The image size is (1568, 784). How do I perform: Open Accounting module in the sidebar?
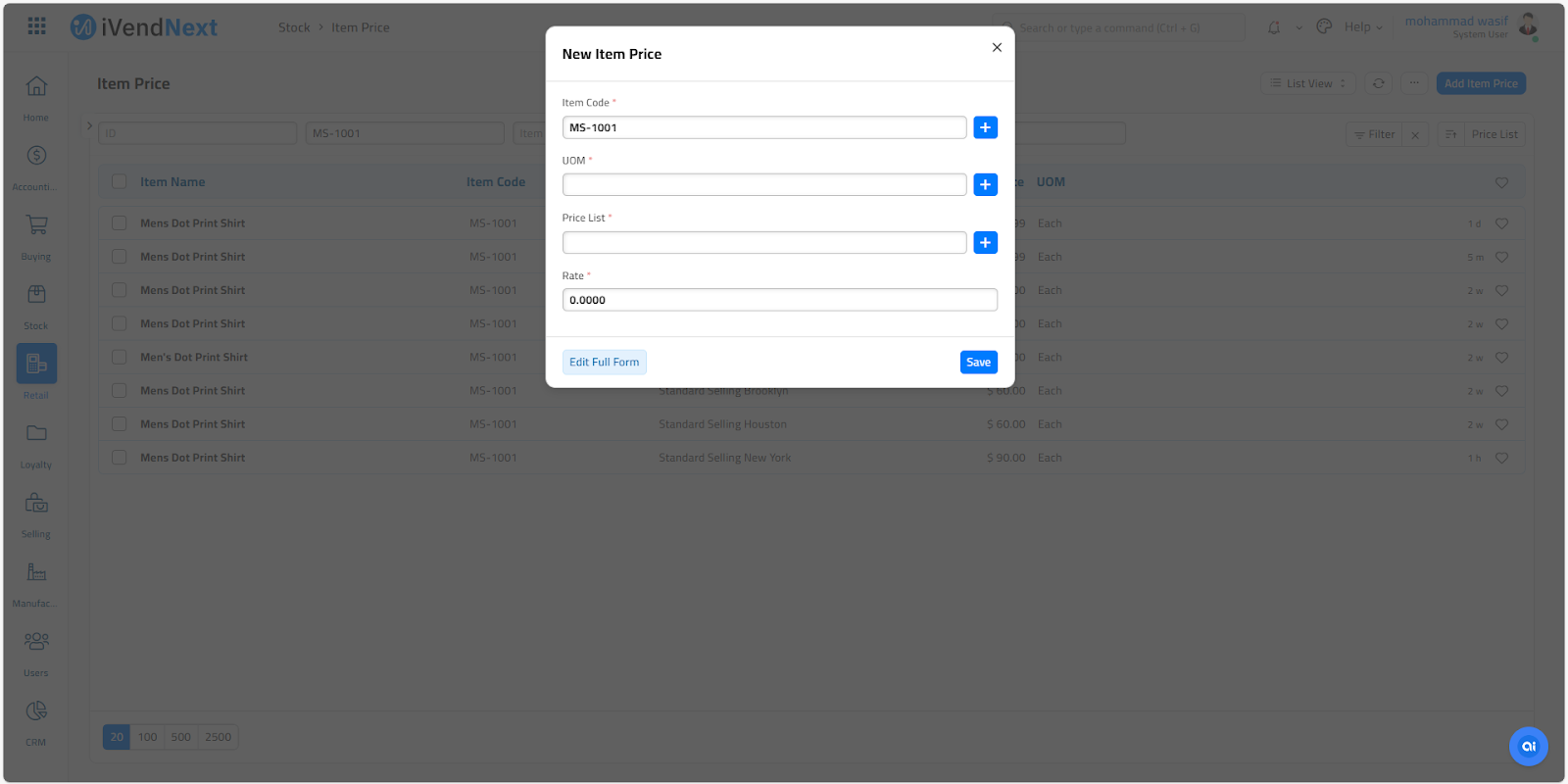click(36, 167)
